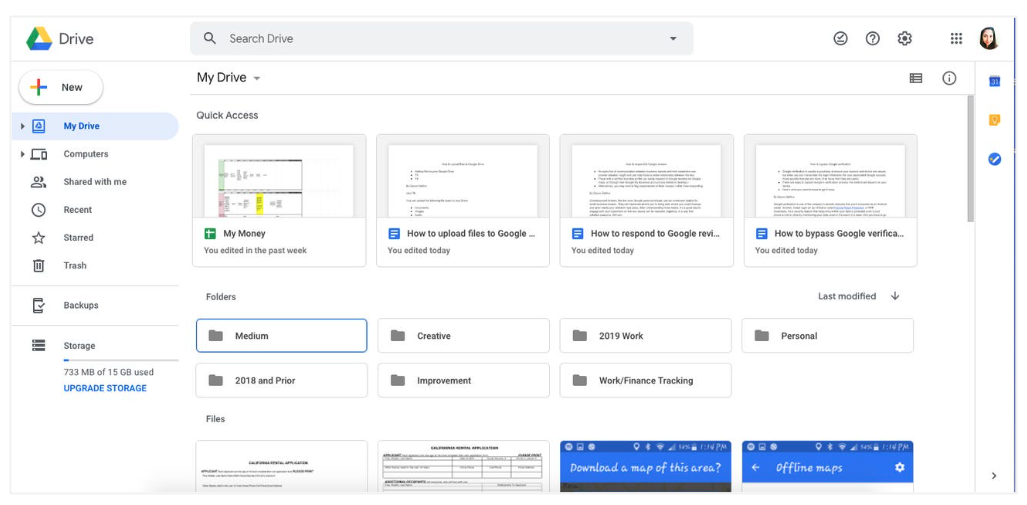Click UPGRADE STORAGE link
1027x505 pixels.
tap(105, 388)
